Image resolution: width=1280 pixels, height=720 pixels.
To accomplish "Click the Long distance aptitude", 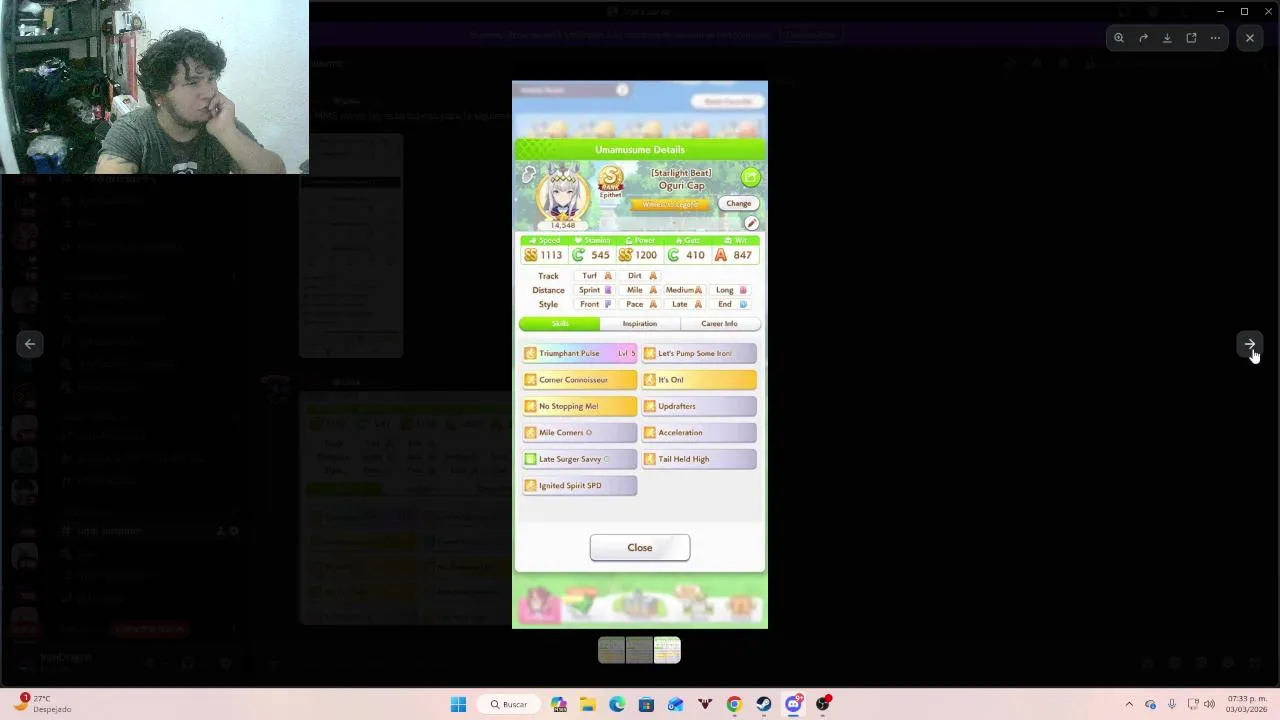I will [x=731, y=290].
